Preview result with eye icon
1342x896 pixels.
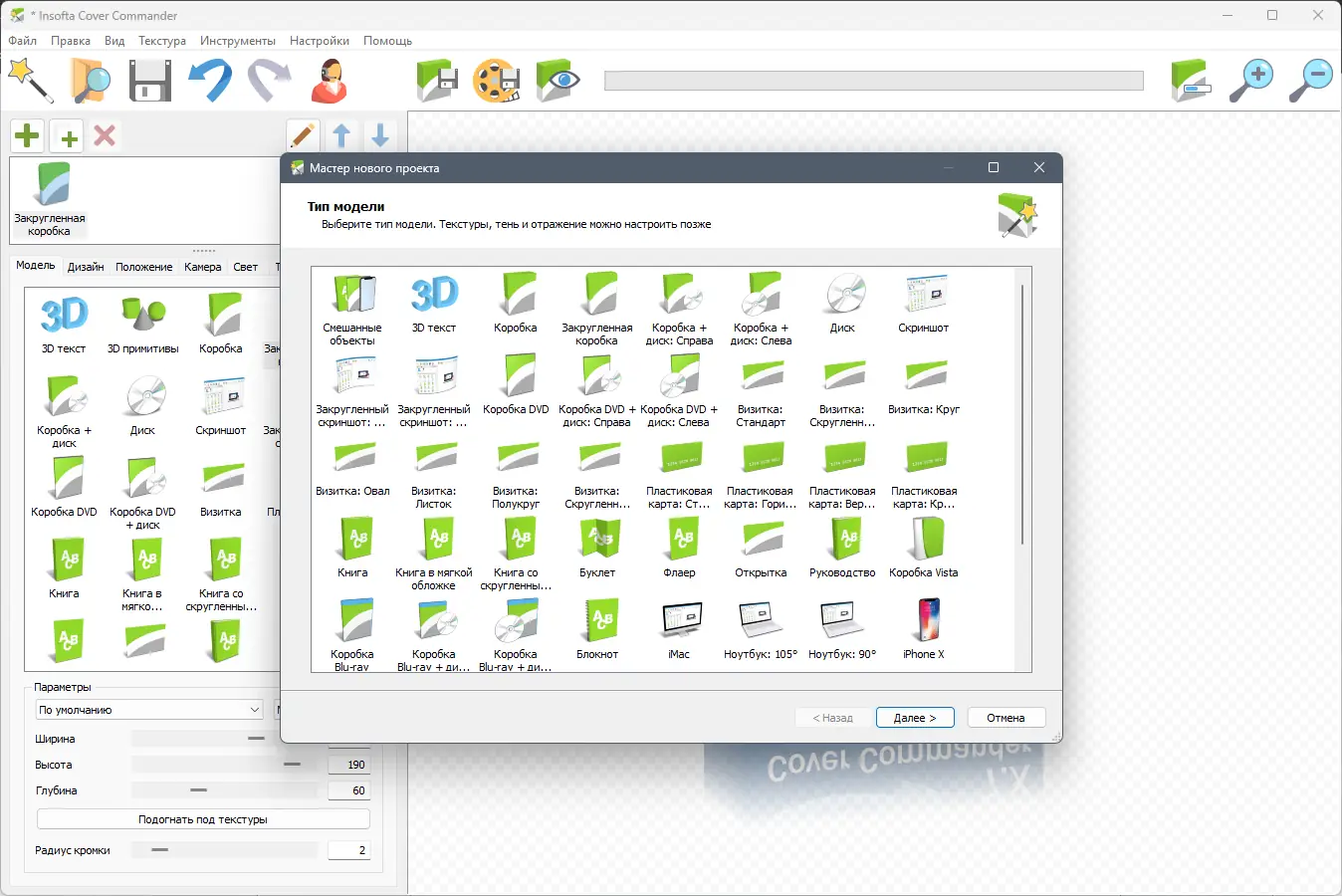558,81
